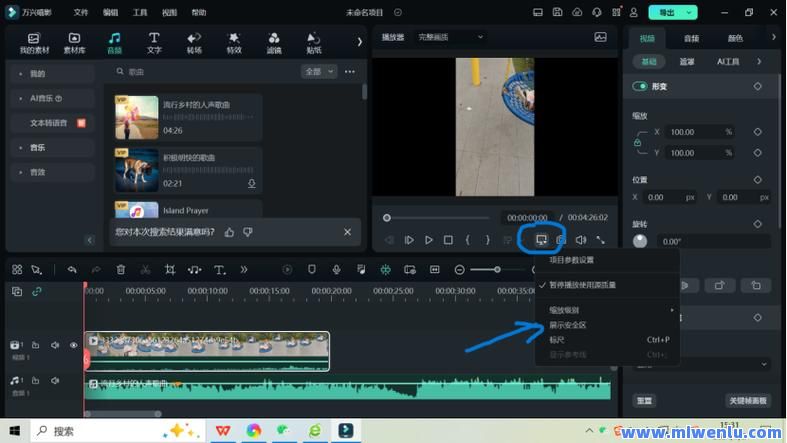
Task: Open the 特效 effects panel icon
Action: pyautogui.click(x=234, y=42)
